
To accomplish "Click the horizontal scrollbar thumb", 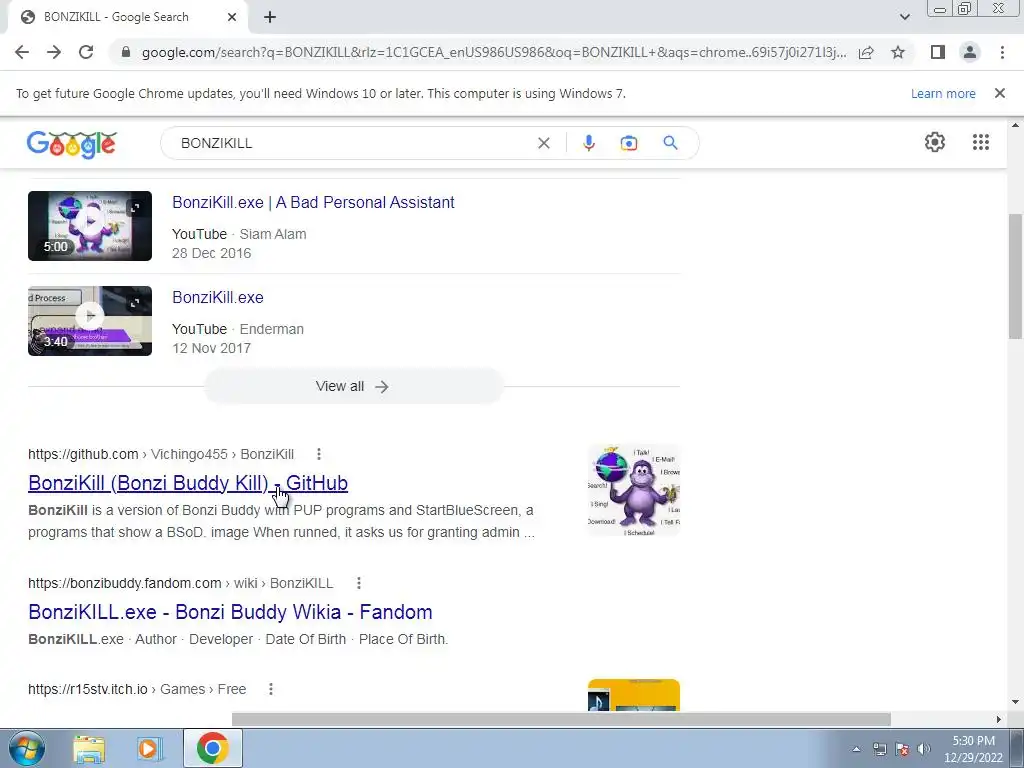I will pos(561,719).
